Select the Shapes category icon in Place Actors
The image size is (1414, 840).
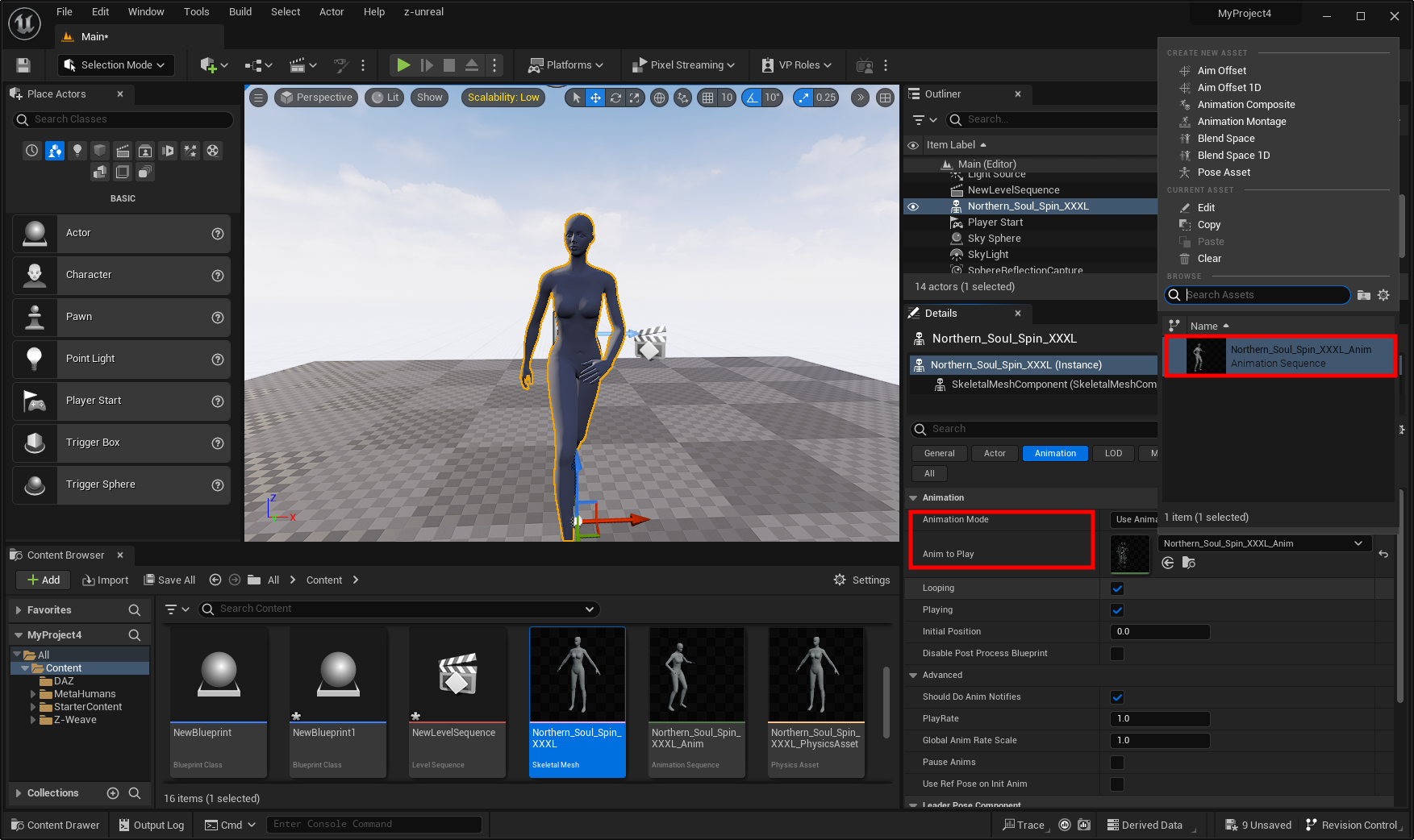(99, 151)
